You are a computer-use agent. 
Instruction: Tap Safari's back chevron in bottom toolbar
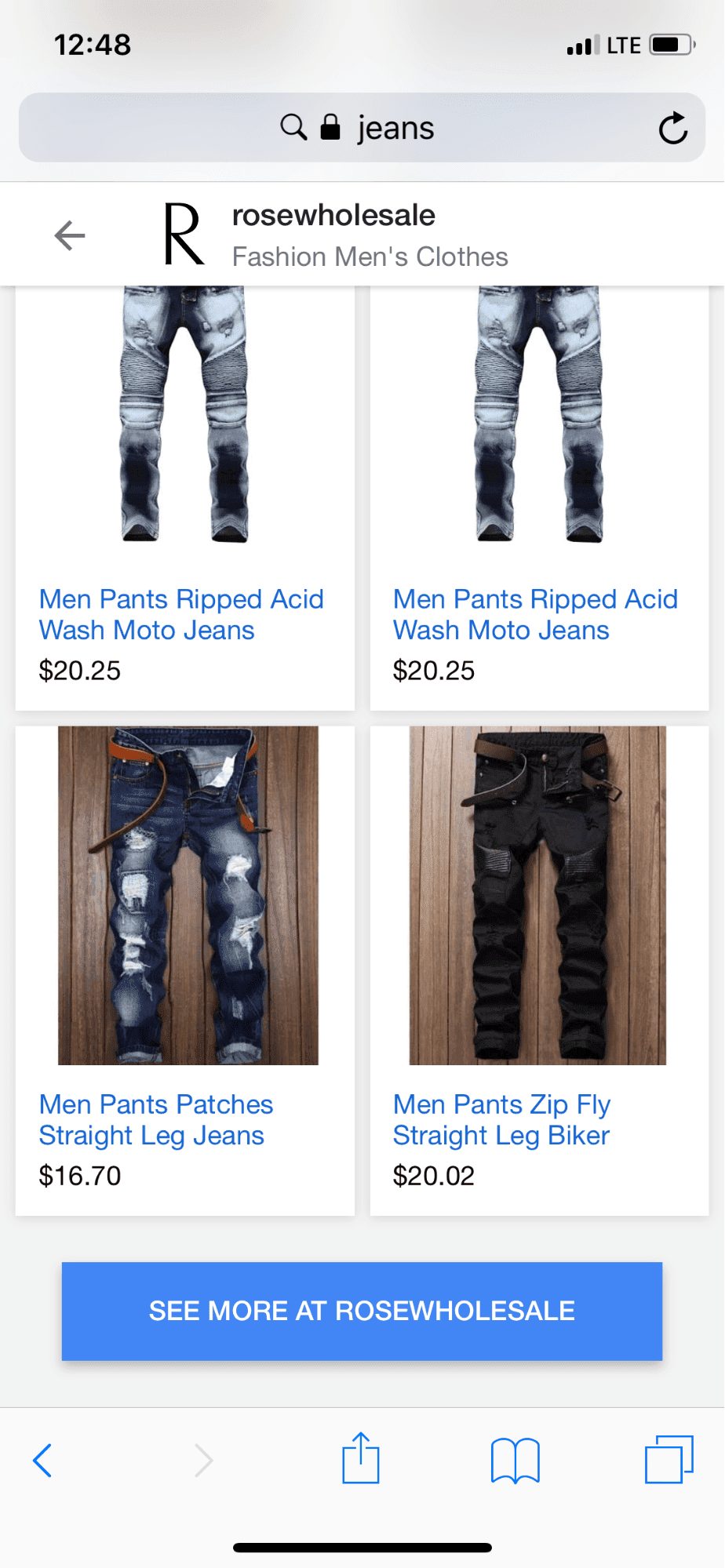click(x=42, y=1460)
